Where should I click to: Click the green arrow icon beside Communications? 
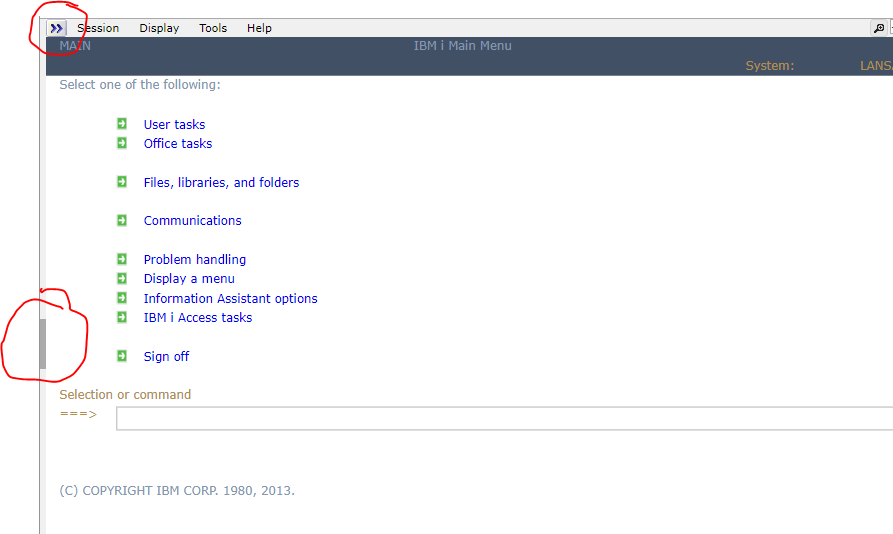click(x=122, y=220)
